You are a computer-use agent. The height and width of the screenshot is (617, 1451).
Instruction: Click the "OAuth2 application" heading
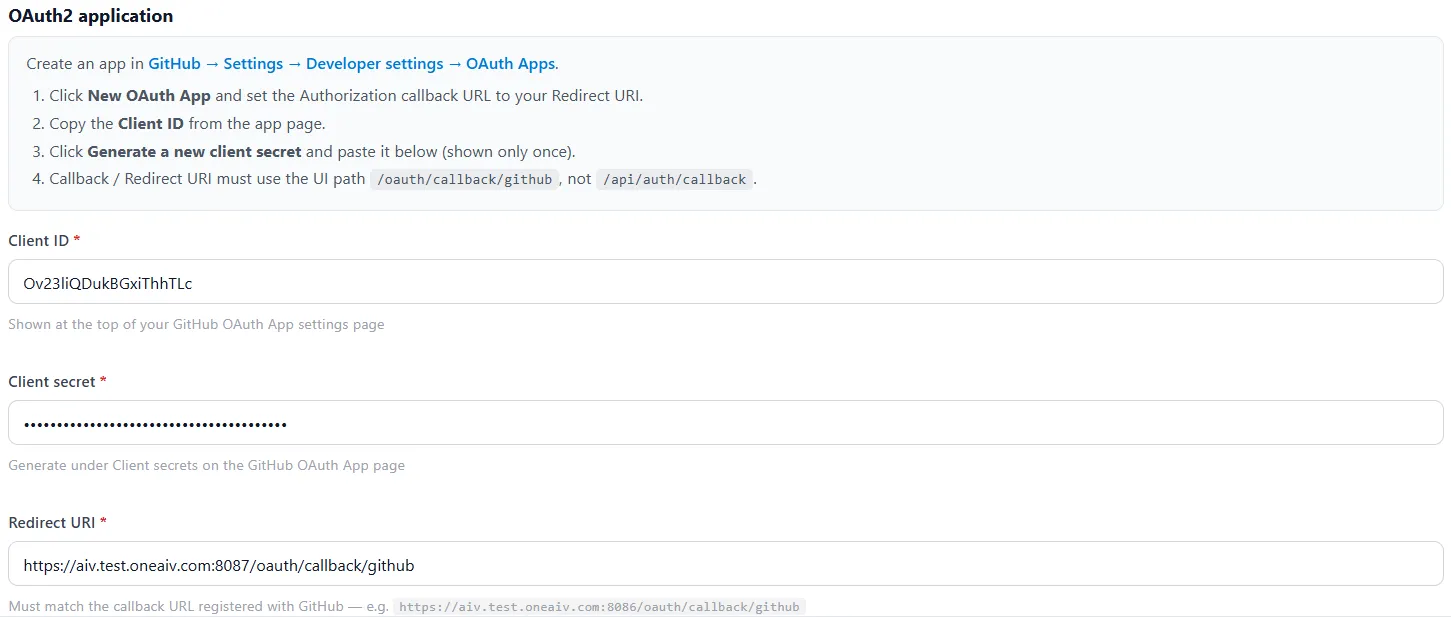91,16
